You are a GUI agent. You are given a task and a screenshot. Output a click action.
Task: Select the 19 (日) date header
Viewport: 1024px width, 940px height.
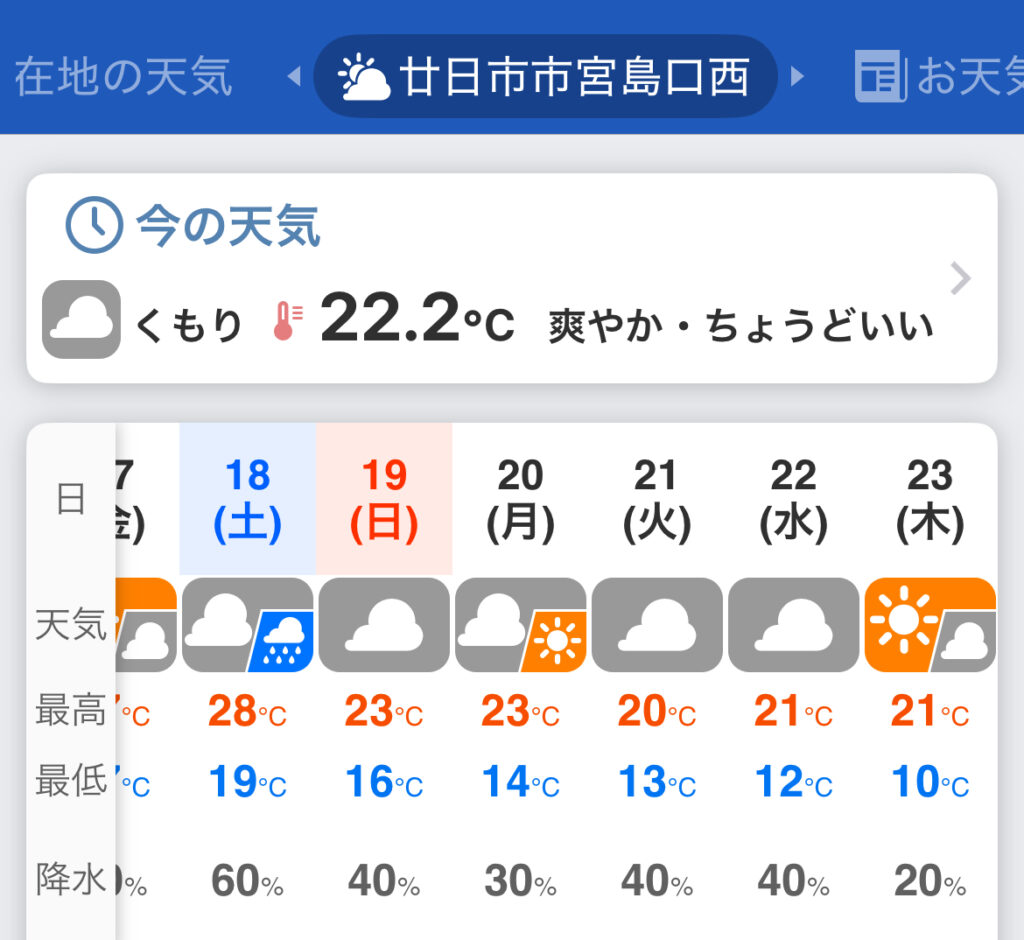[x=384, y=499]
